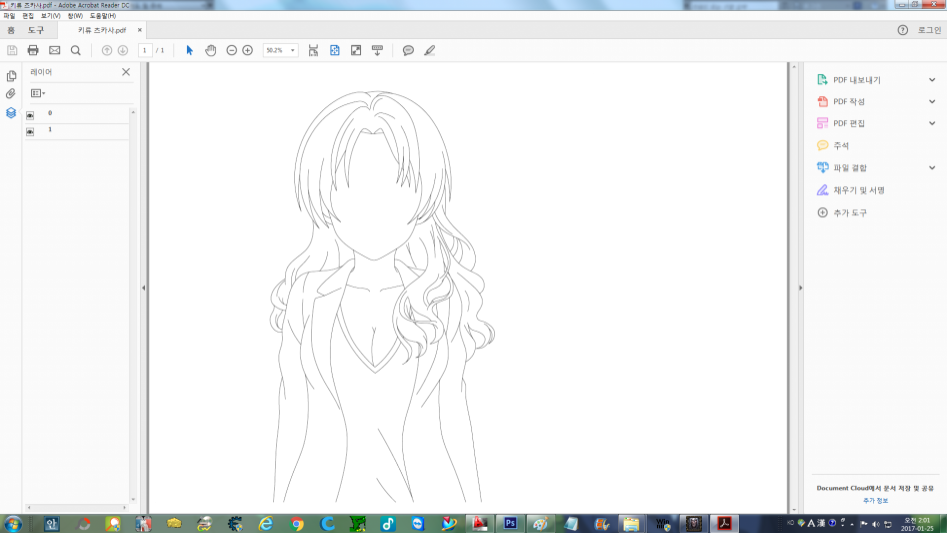Viewport: 947px width, 533px height.
Task: Switch to the 홈 tab
Action: pos(11,30)
